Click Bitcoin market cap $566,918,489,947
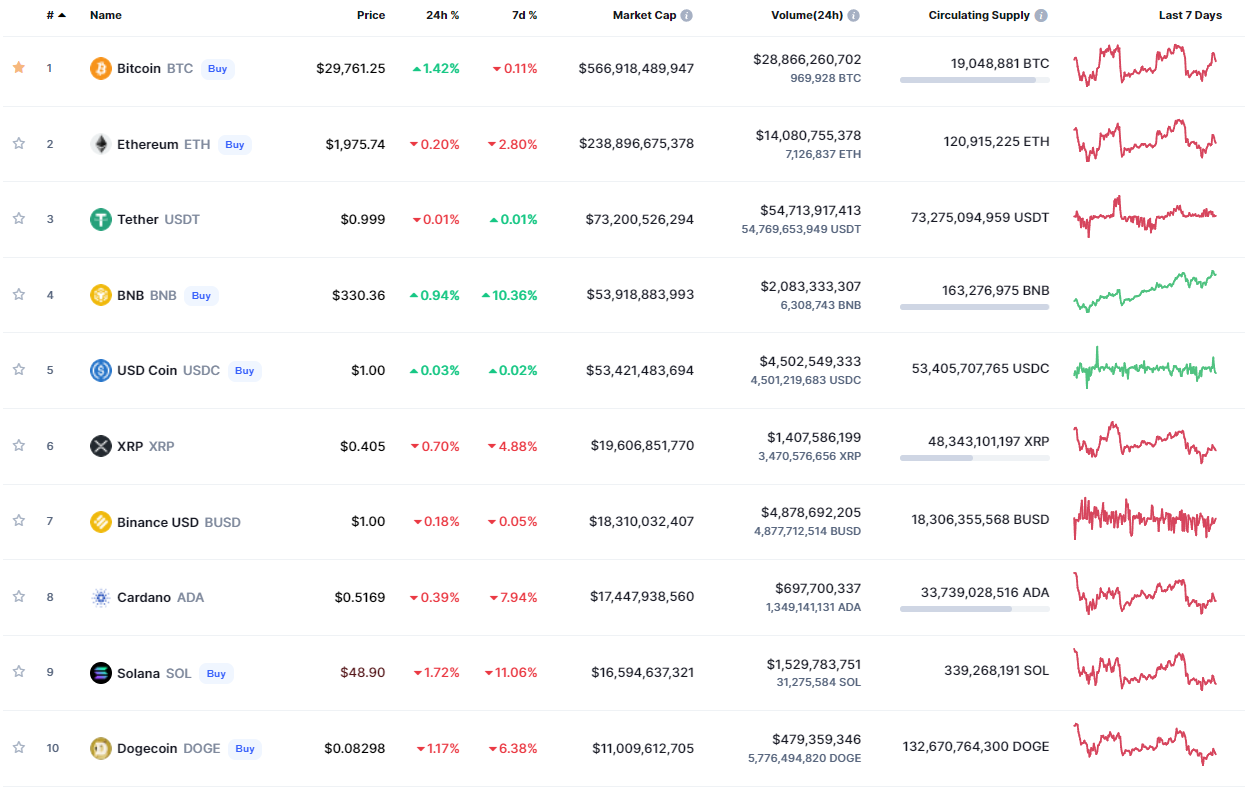The image size is (1245, 792). coord(636,68)
